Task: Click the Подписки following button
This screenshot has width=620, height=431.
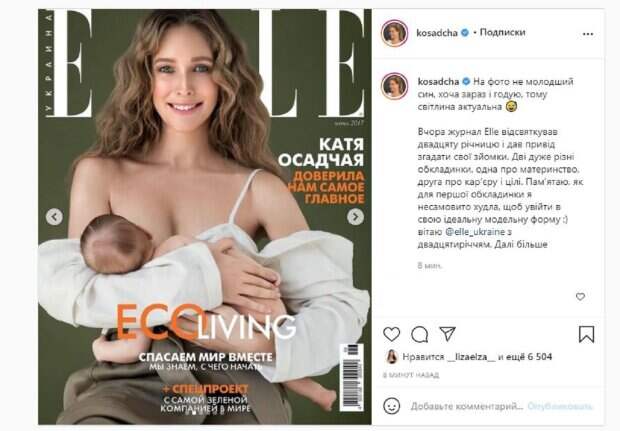Action: pyautogui.click(x=502, y=32)
